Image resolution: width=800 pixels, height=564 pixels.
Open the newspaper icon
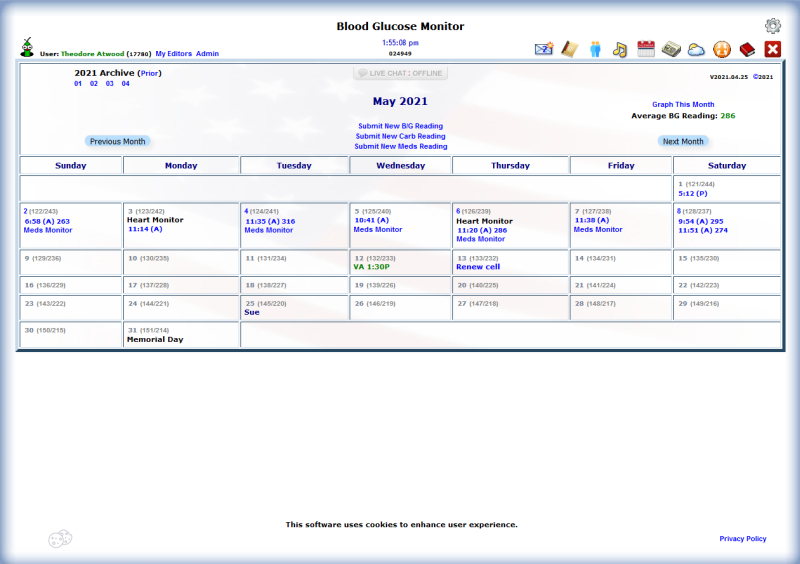tap(671, 49)
